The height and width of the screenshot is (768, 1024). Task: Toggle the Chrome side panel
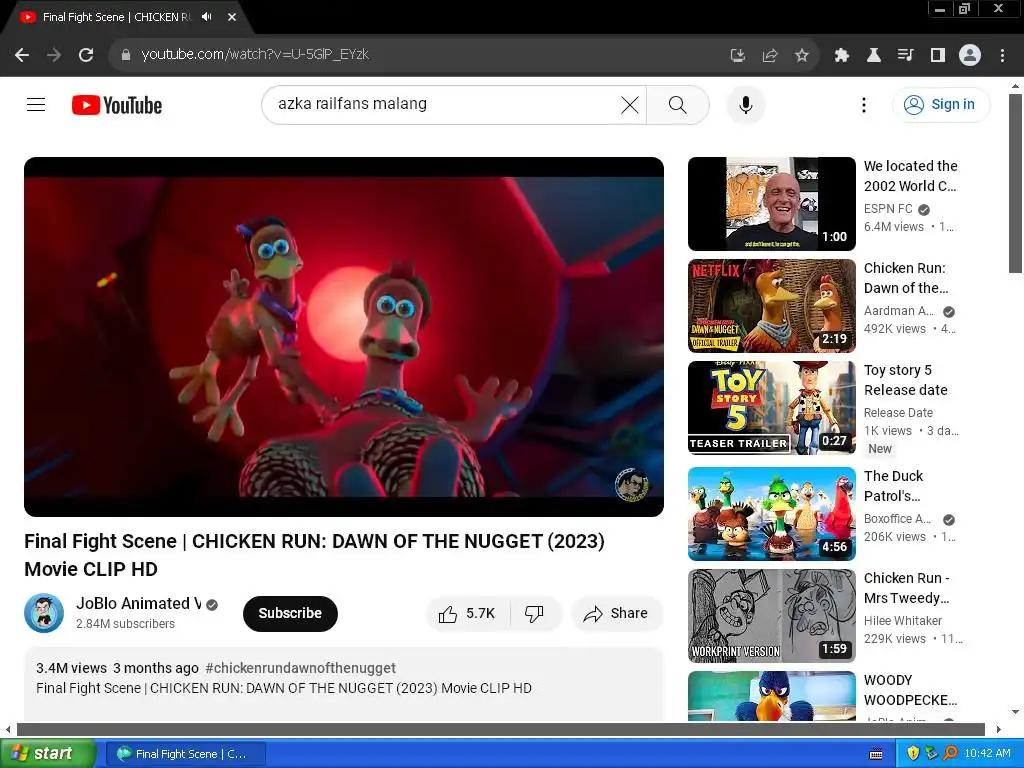click(938, 55)
